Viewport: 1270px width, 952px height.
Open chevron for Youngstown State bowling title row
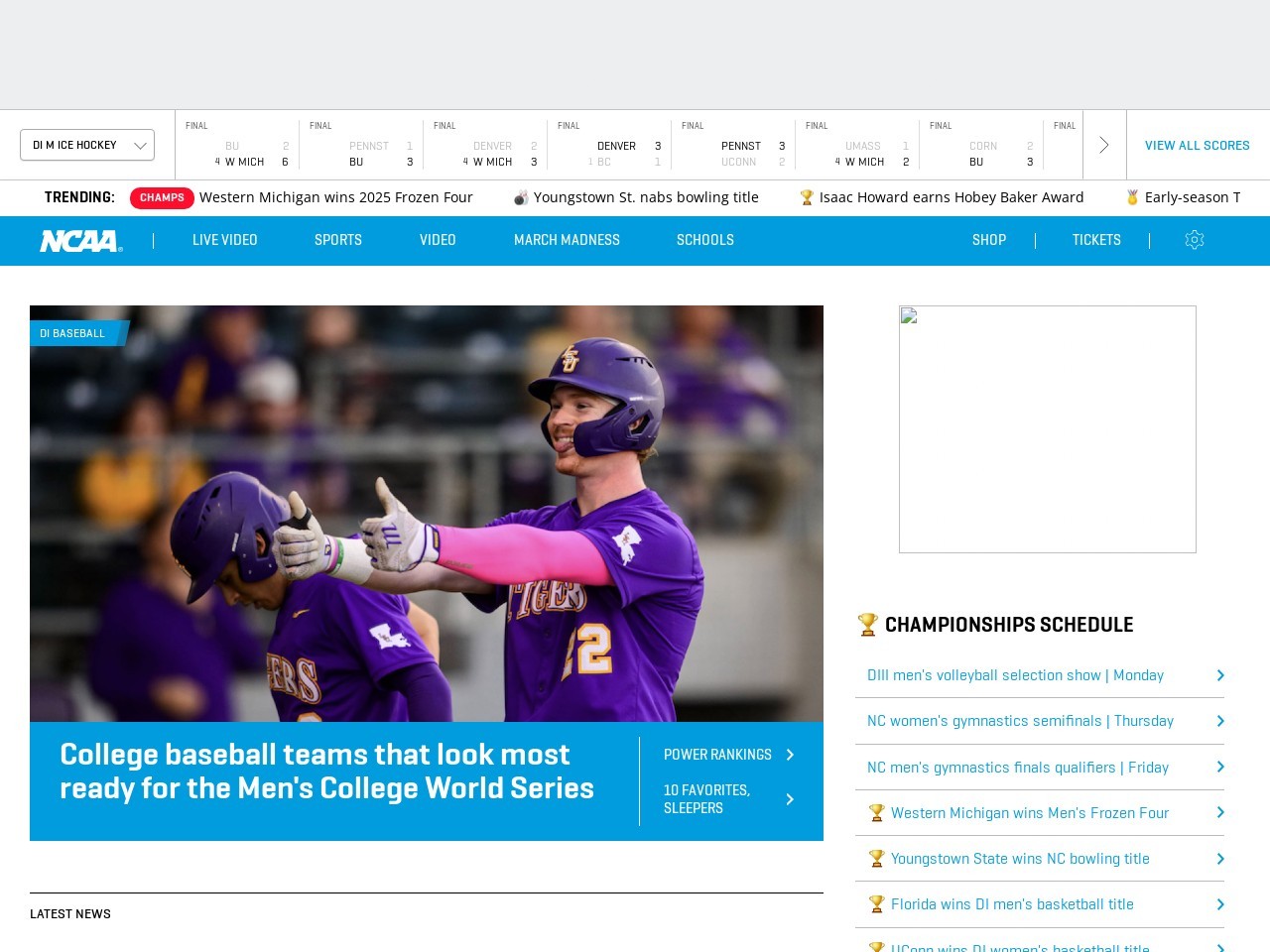click(x=1220, y=859)
